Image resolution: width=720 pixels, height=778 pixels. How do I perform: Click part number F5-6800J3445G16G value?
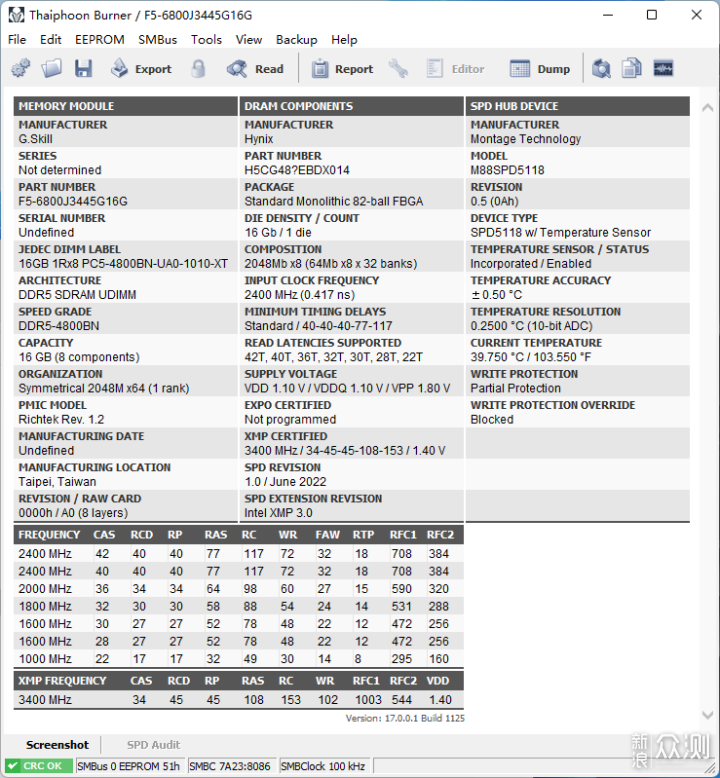[x=73, y=201]
